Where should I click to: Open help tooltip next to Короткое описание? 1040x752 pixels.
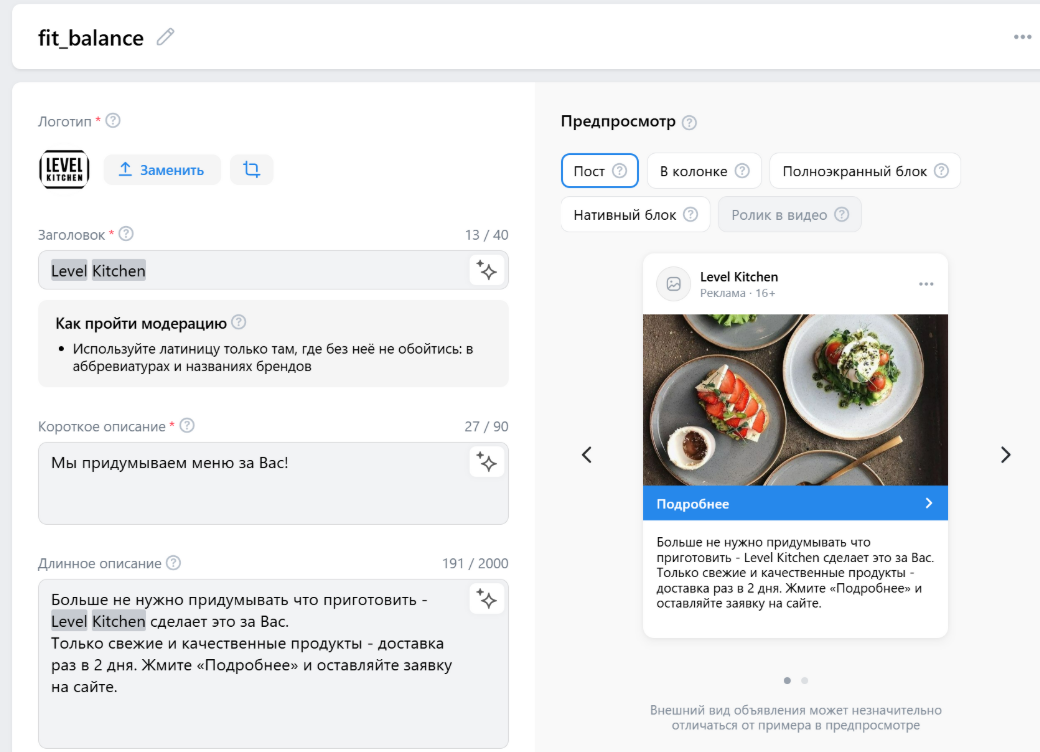pos(187,426)
